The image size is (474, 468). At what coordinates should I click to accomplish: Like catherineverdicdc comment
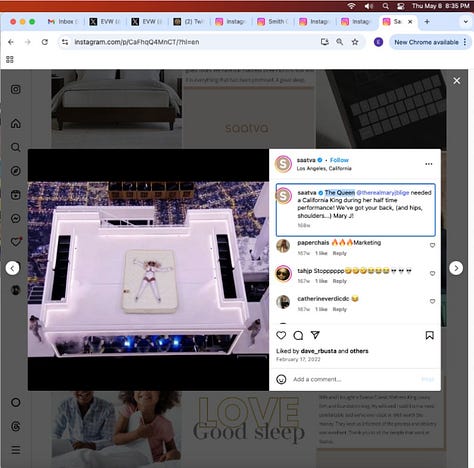click(x=432, y=301)
